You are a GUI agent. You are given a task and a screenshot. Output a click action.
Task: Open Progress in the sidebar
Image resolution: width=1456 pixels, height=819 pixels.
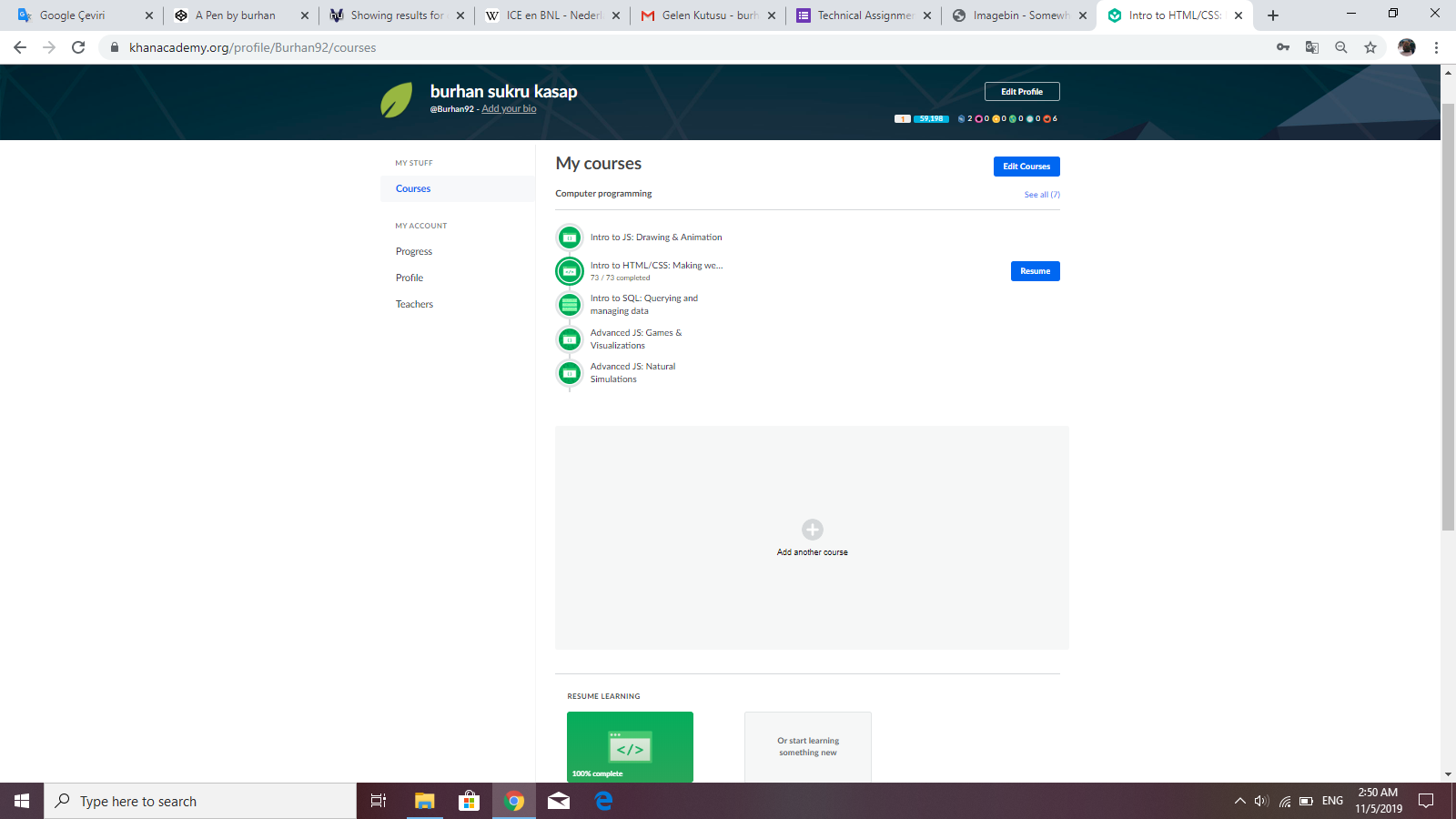(414, 252)
